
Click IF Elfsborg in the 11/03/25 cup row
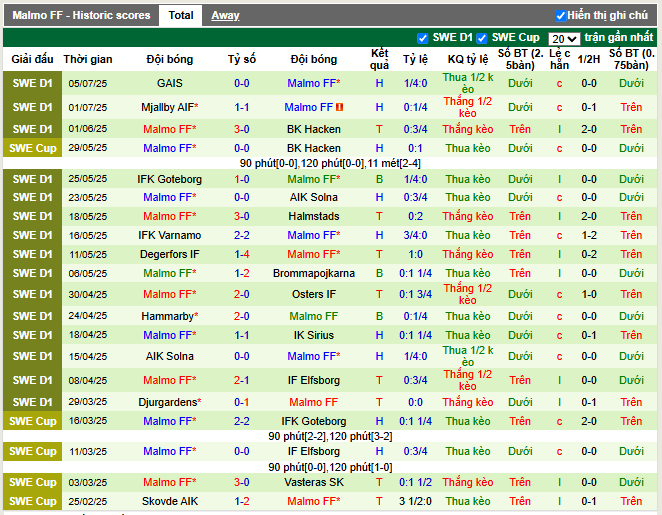click(x=314, y=451)
